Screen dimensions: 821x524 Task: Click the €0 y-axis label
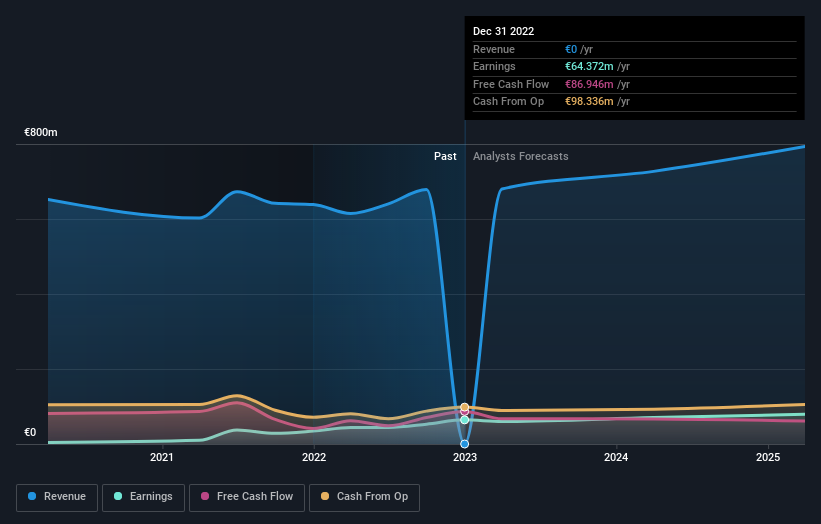tap(30, 432)
